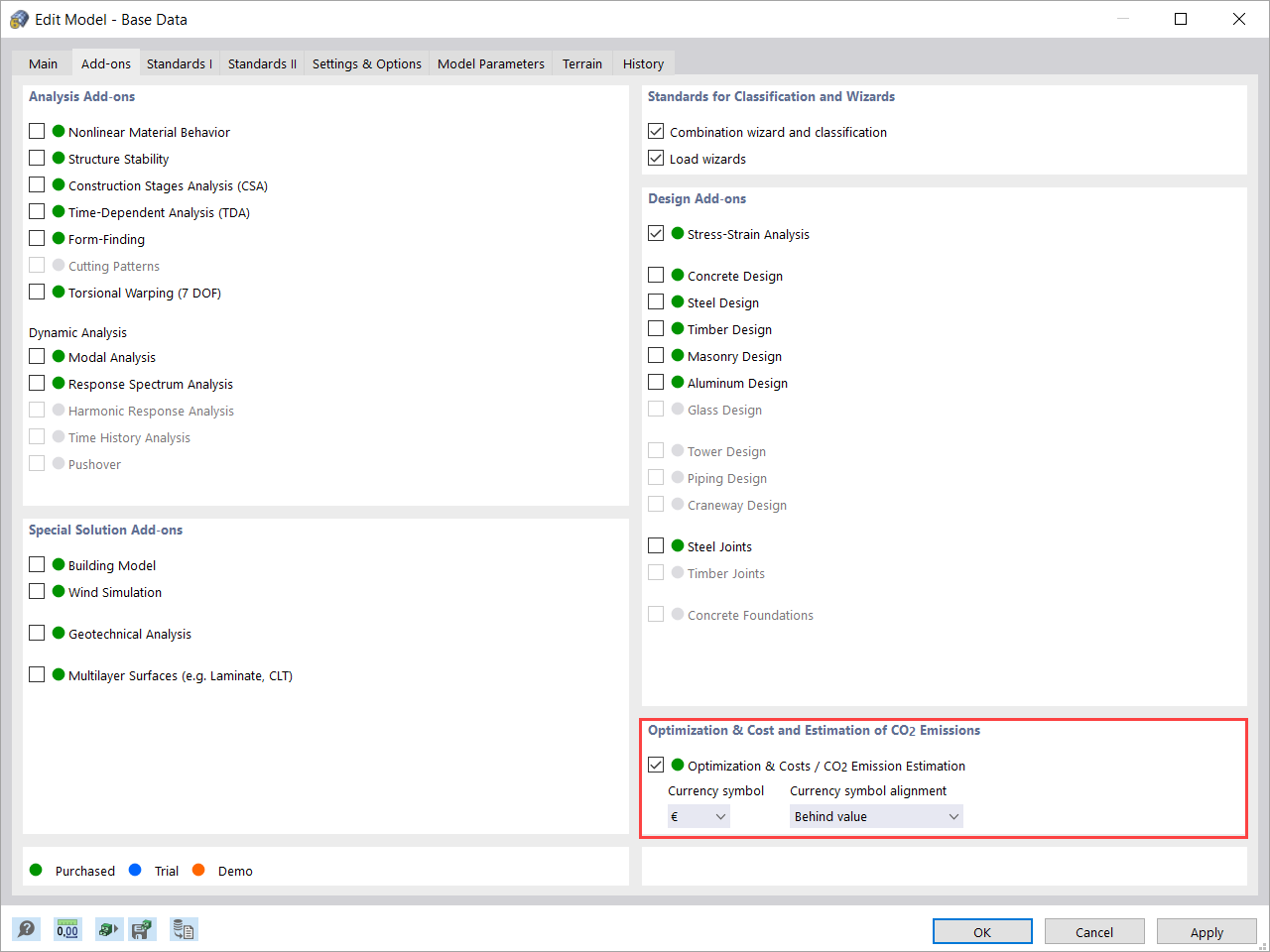
Task: Click the Apply button
Action: tap(1206, 932)
